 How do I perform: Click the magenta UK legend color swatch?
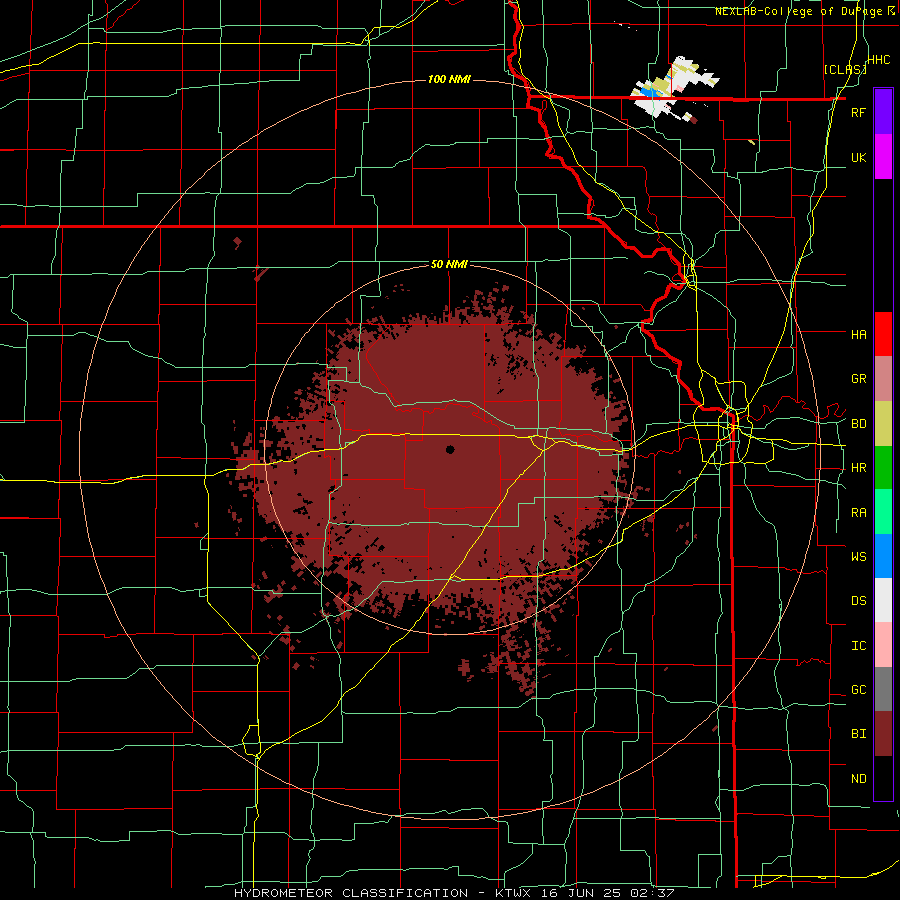(x=883, y=157)
